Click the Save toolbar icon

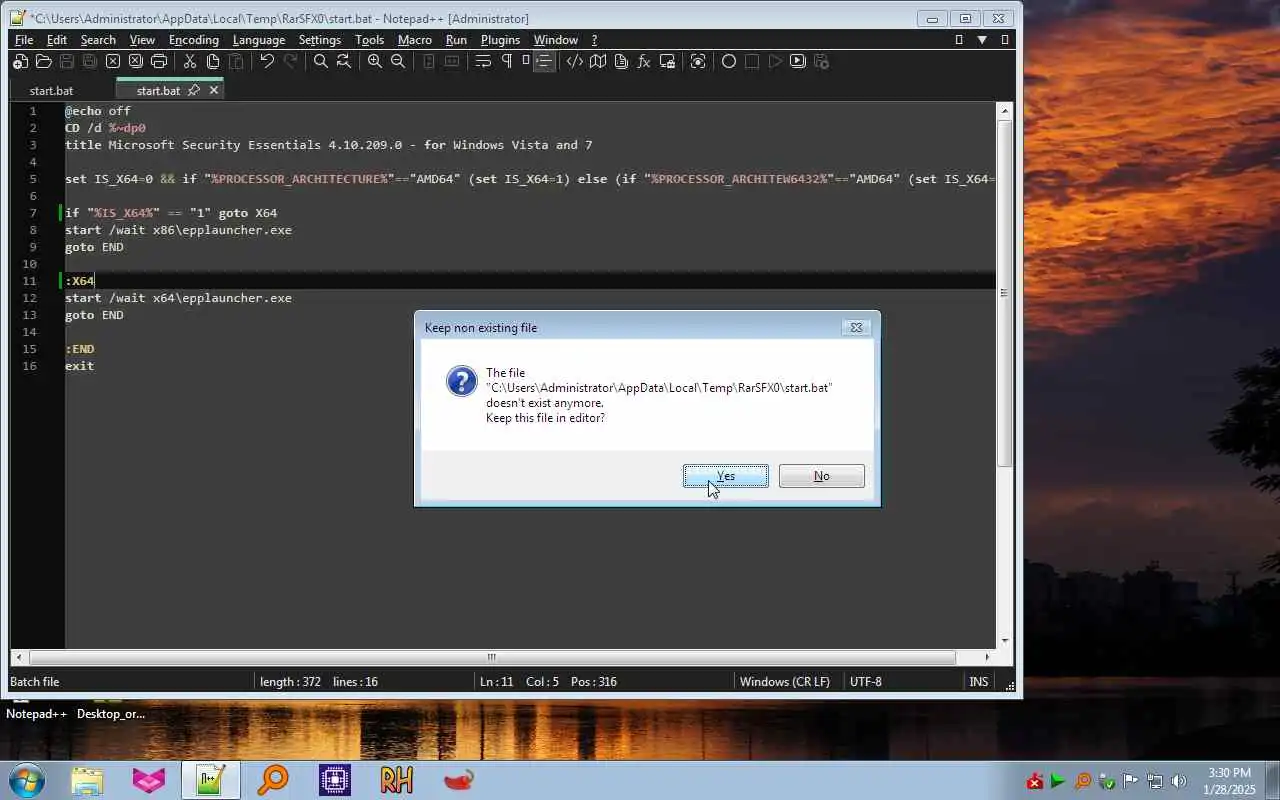(67, 61)
